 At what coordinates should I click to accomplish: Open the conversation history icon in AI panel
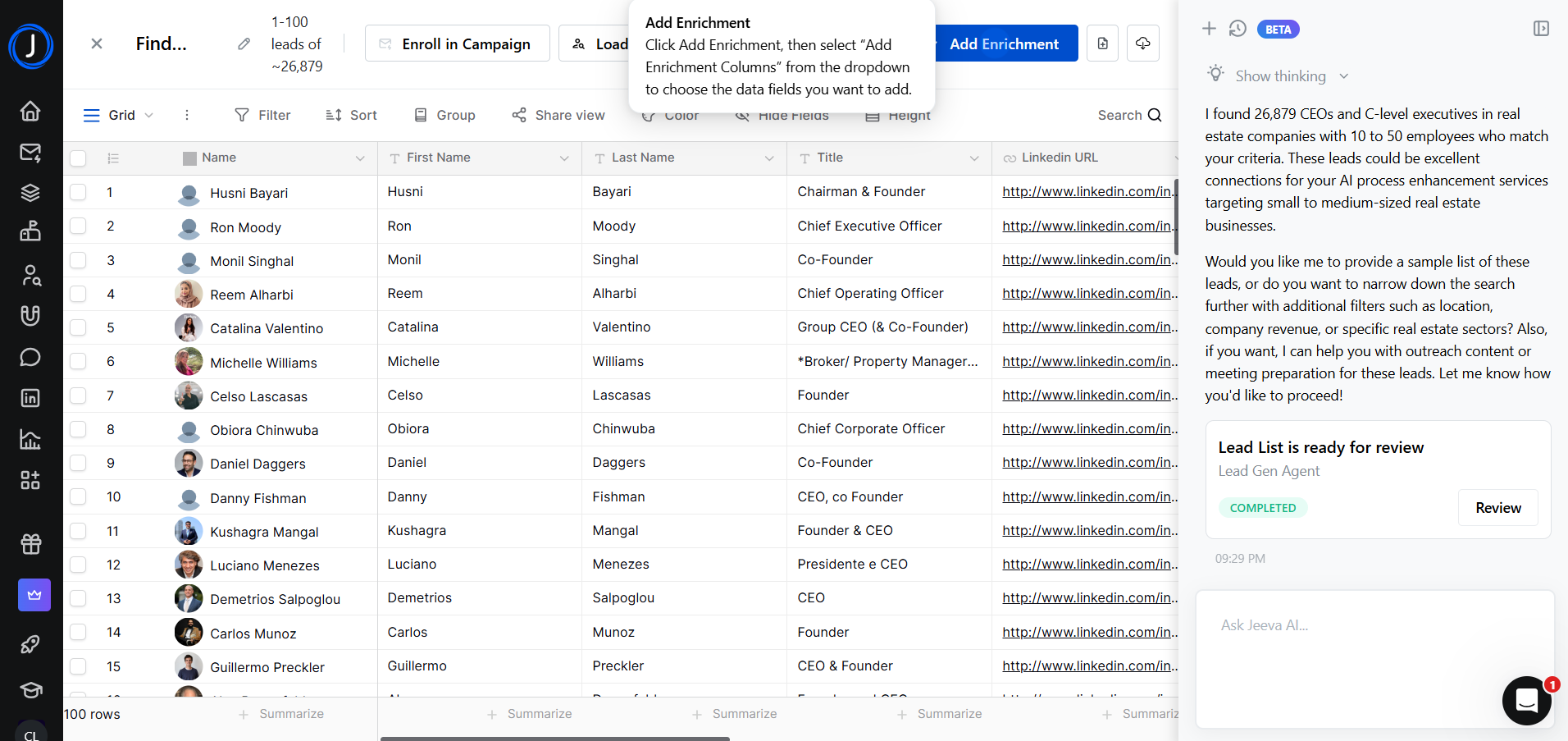coord(1237,28)
